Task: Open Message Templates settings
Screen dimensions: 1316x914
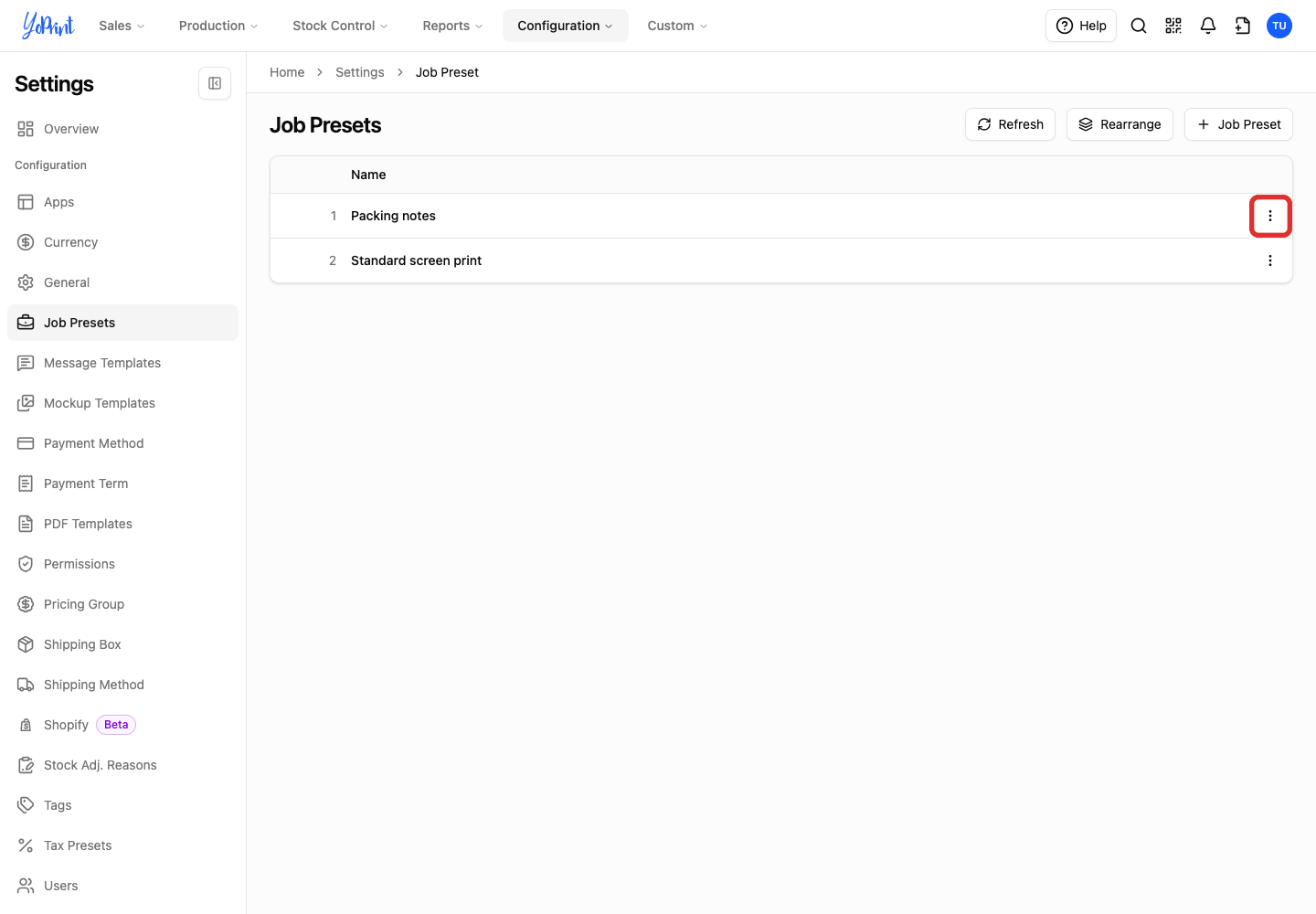Action: (122, 363)
